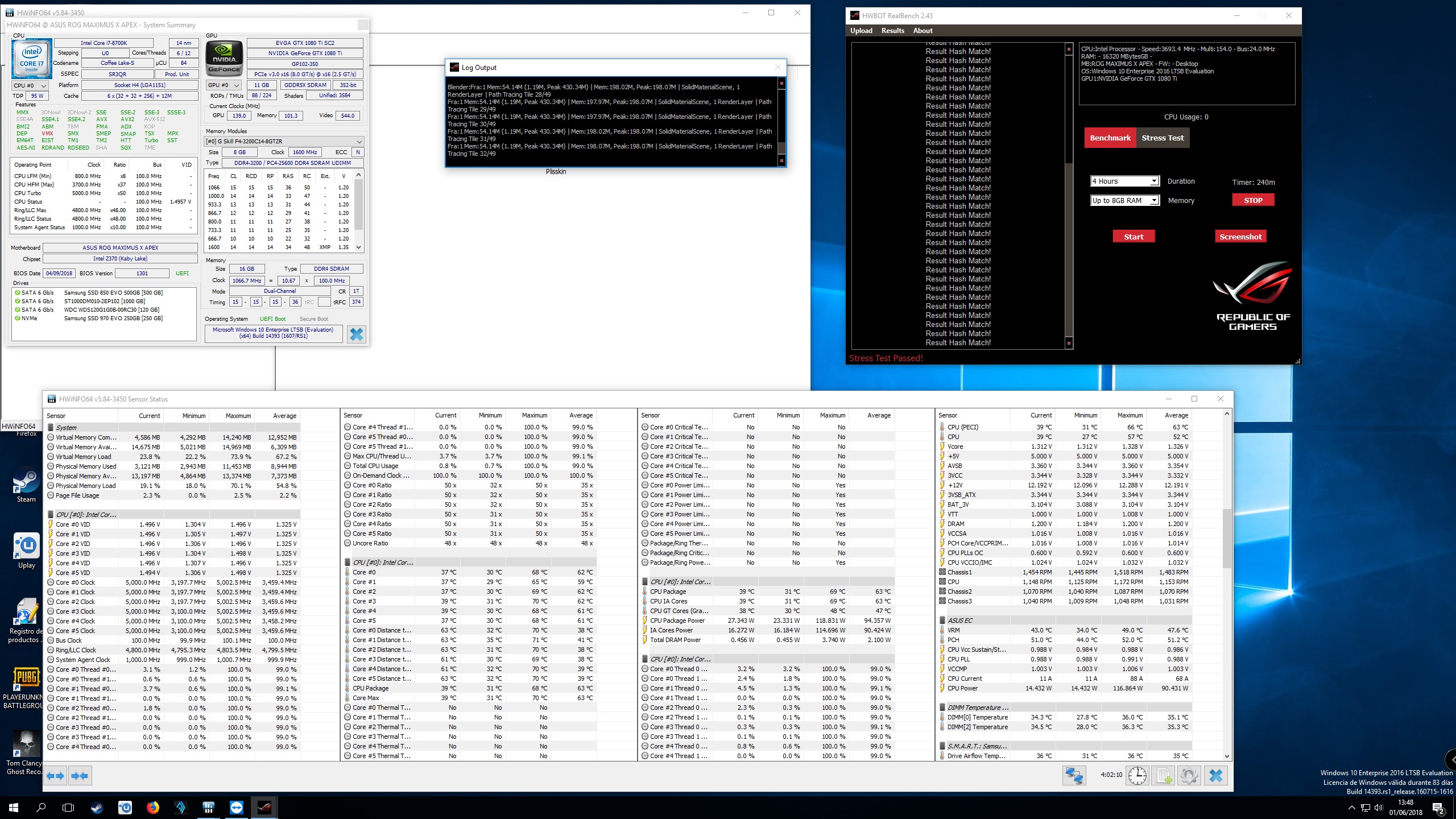The image size is (1456, 819).
Task: Click the blue X button in System Summary
Action: (357, 334)
